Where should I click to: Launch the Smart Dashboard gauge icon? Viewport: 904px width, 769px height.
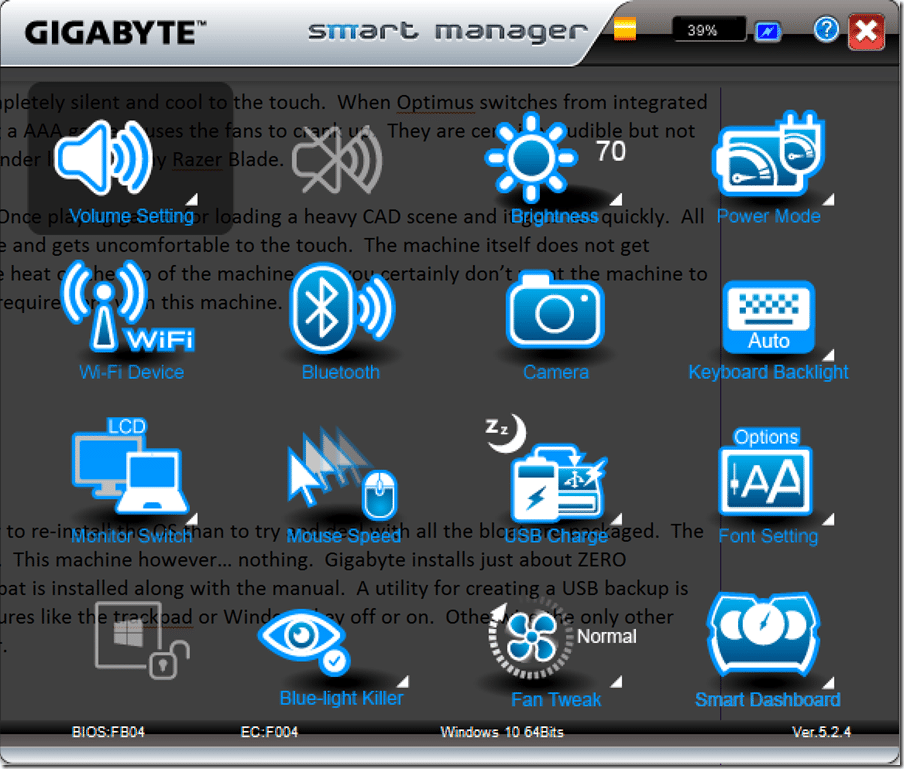pos(763,634)
